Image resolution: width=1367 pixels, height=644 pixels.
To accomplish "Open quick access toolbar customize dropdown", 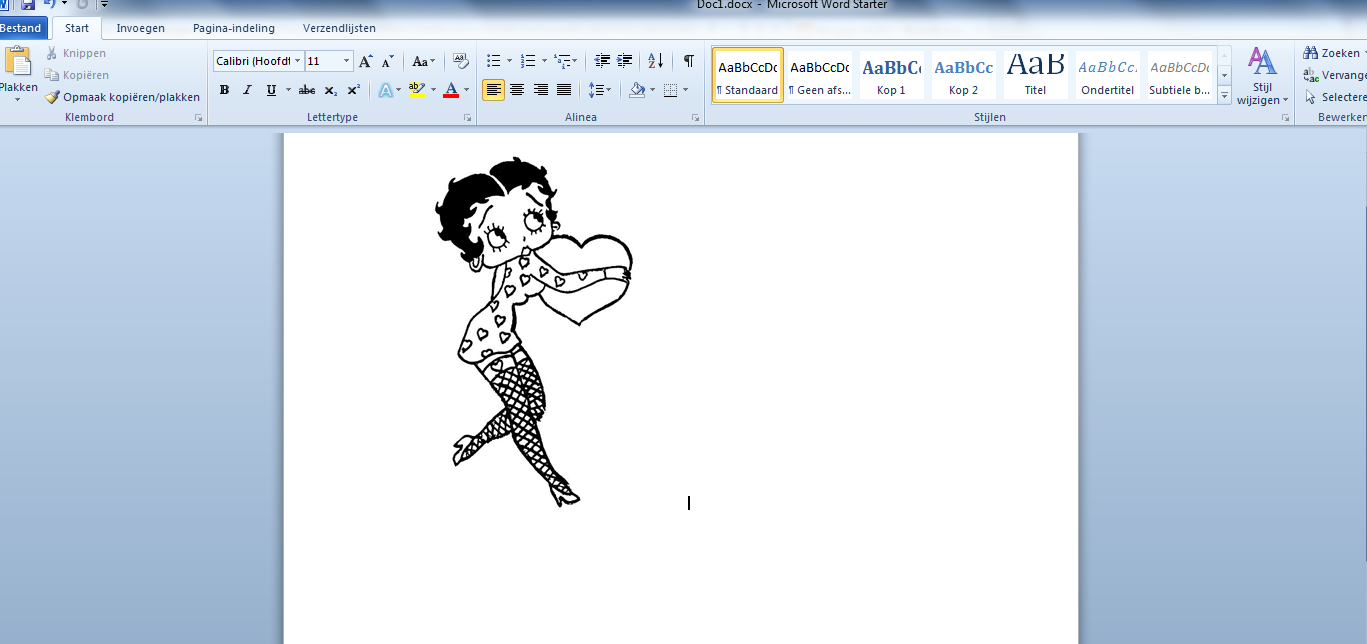I will (x=104, y=4).
